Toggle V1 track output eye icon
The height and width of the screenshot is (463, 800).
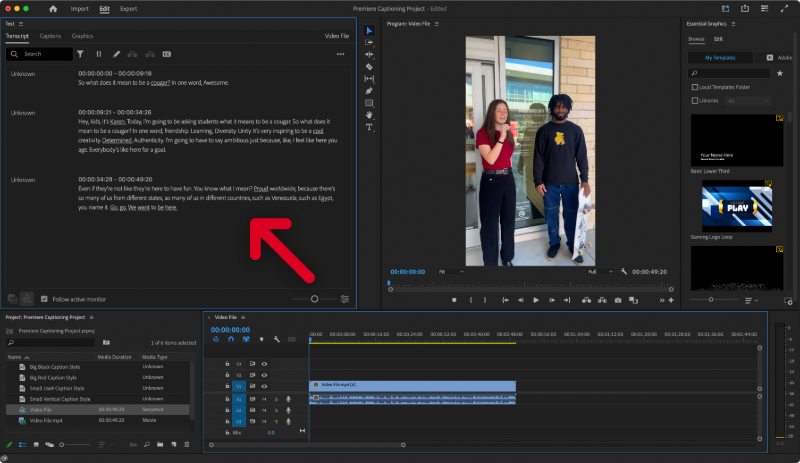click(264, 386)
